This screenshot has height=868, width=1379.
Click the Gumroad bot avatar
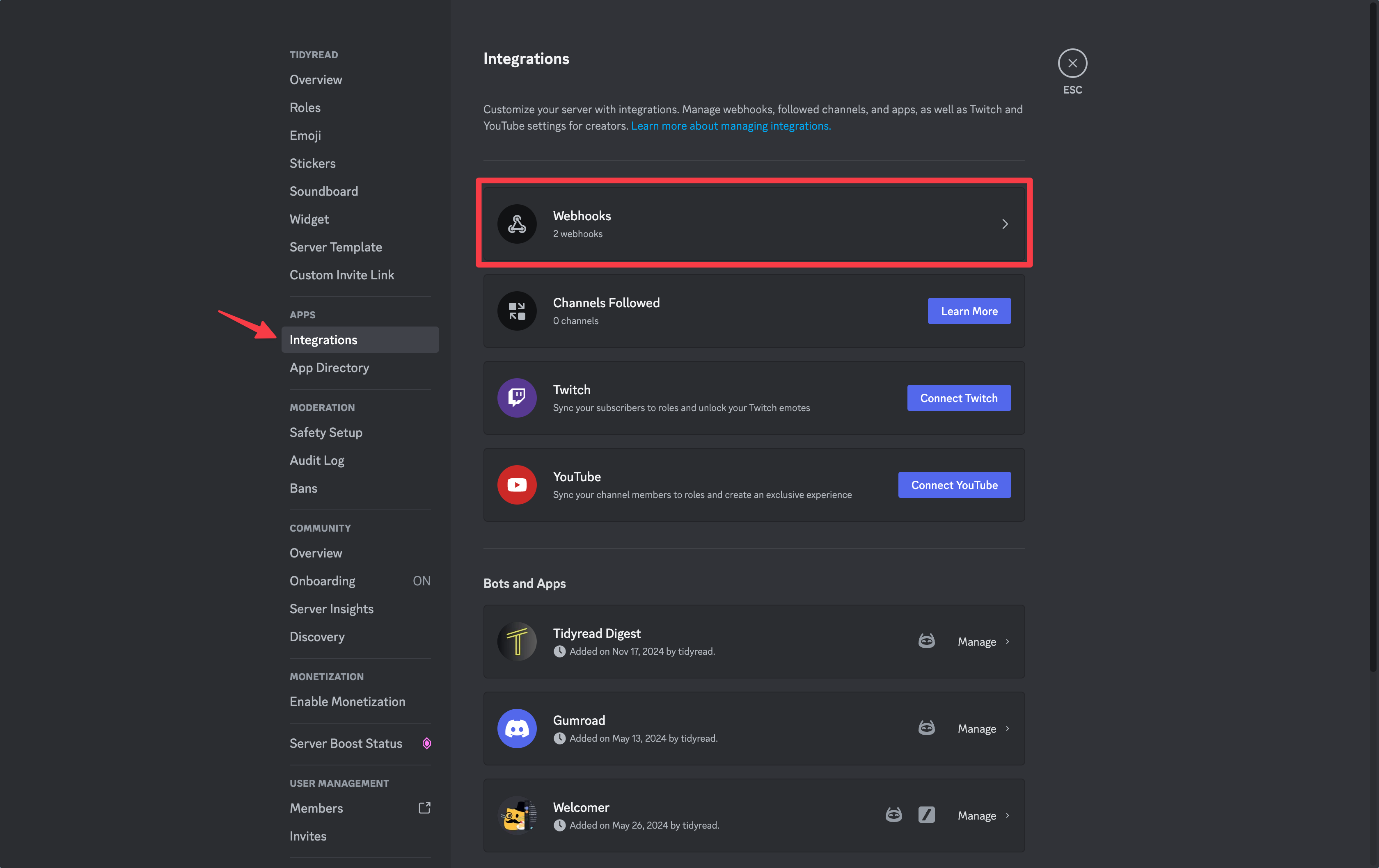[517, 729]
